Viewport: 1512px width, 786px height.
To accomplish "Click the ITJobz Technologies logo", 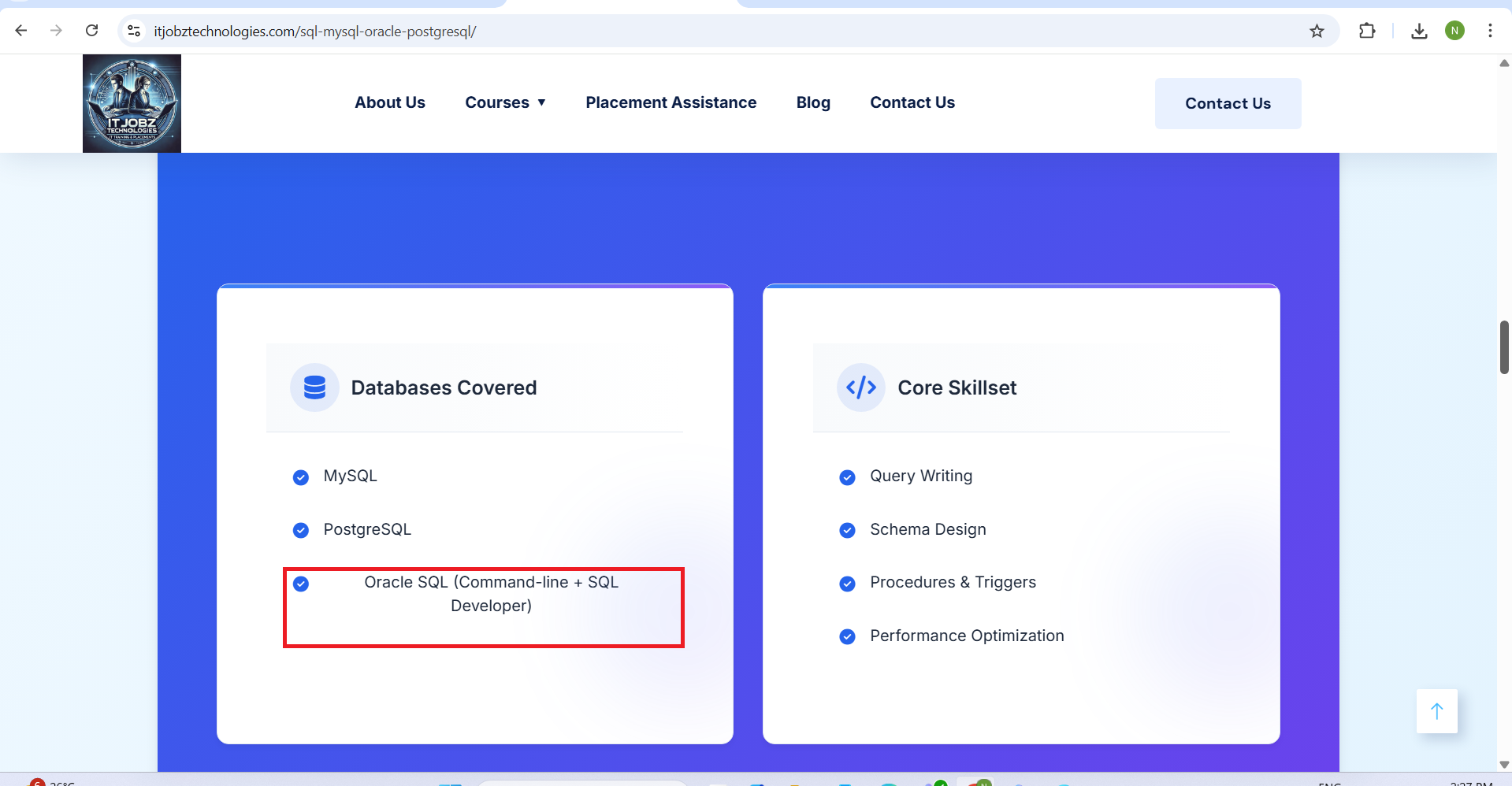I will [x=132, y=103].
